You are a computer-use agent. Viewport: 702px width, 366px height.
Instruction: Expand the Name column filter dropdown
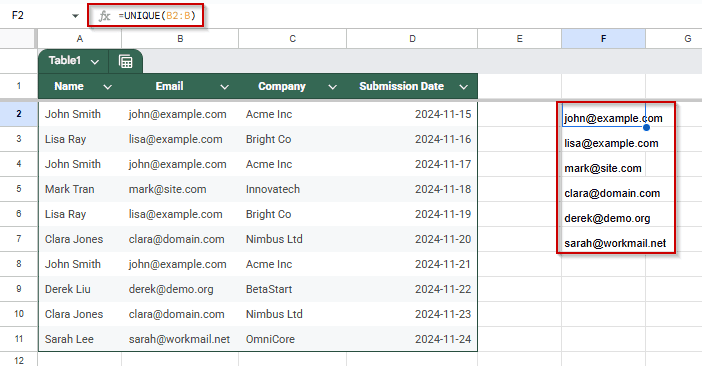pos(107,87)
